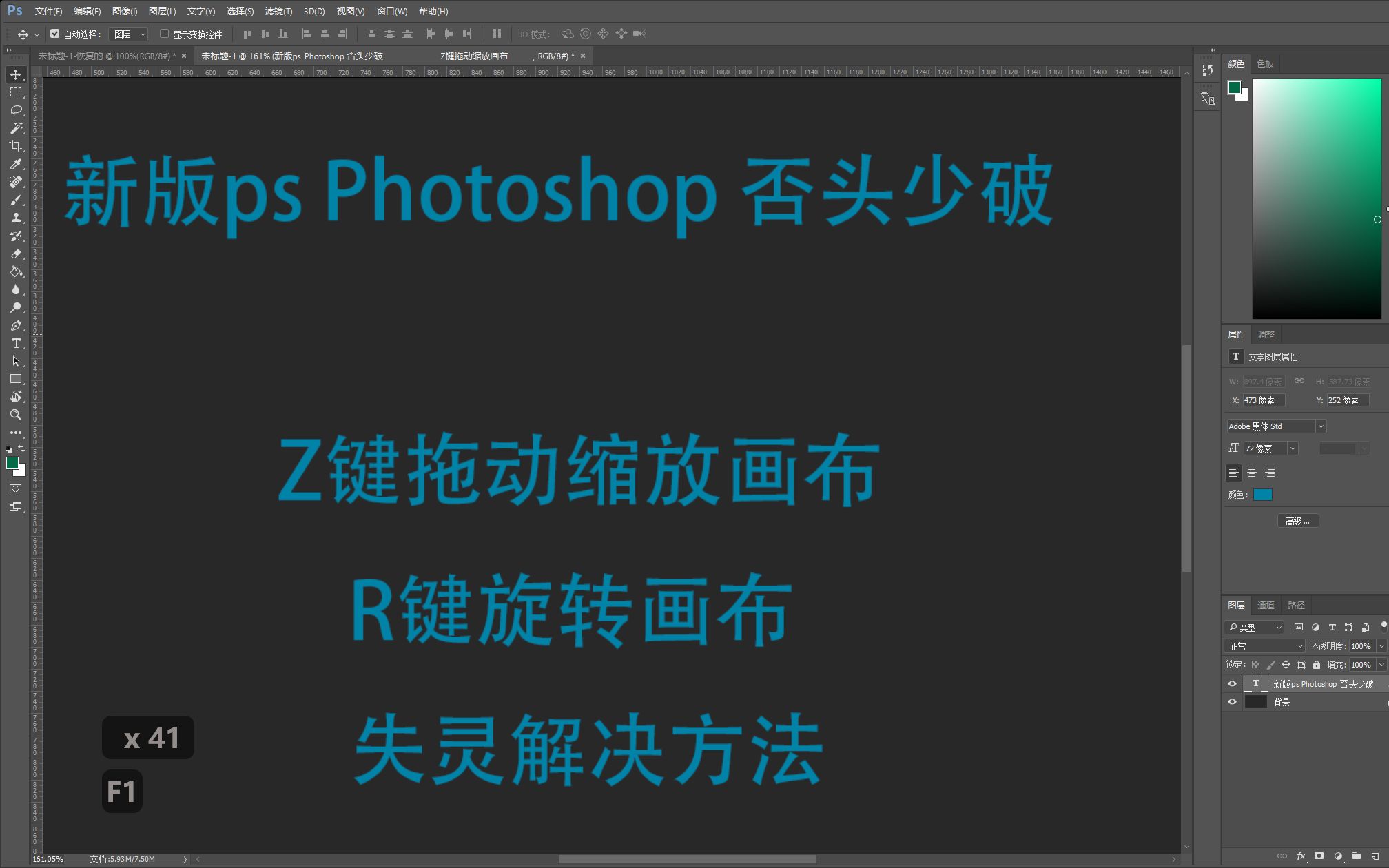Reset default foreground and background colors
The image size is (1389, 868).
pyautogui.click(x=9, y=448)
